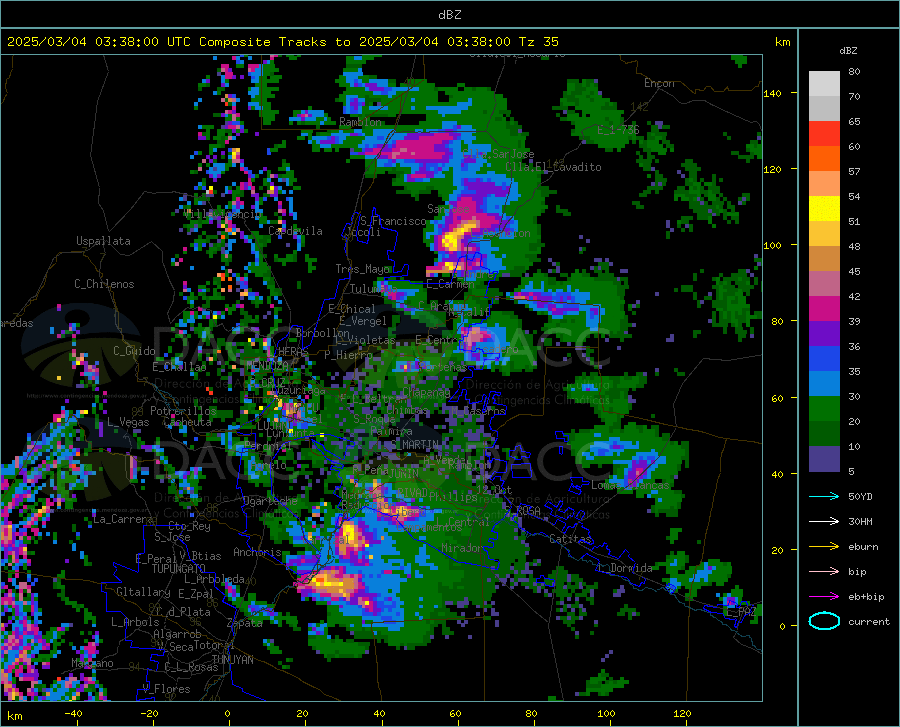Click the yellow eburn arrow in legend
The width and height of the screenshot is (900, 727).
point(824,547)
